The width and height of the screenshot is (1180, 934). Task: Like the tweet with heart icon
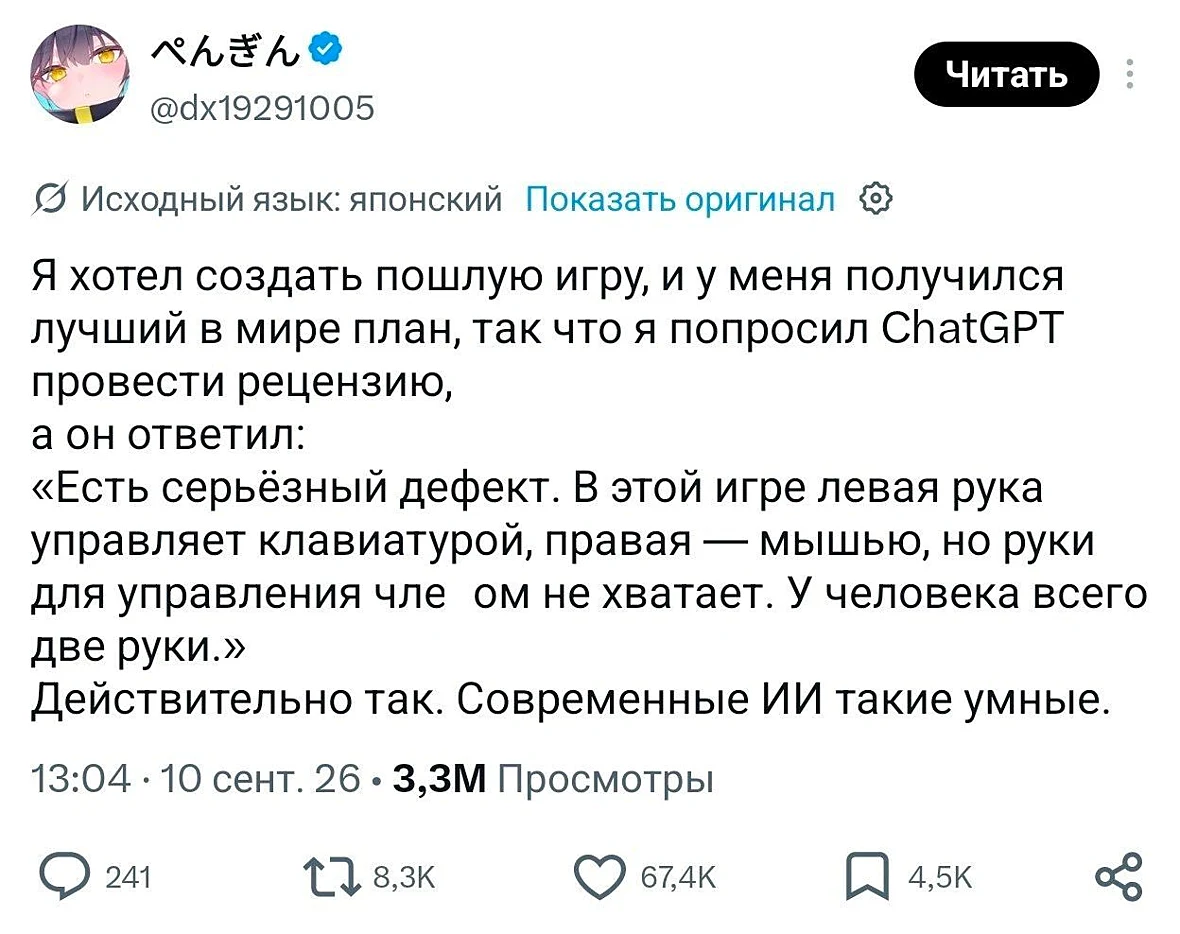coord(600,878)
